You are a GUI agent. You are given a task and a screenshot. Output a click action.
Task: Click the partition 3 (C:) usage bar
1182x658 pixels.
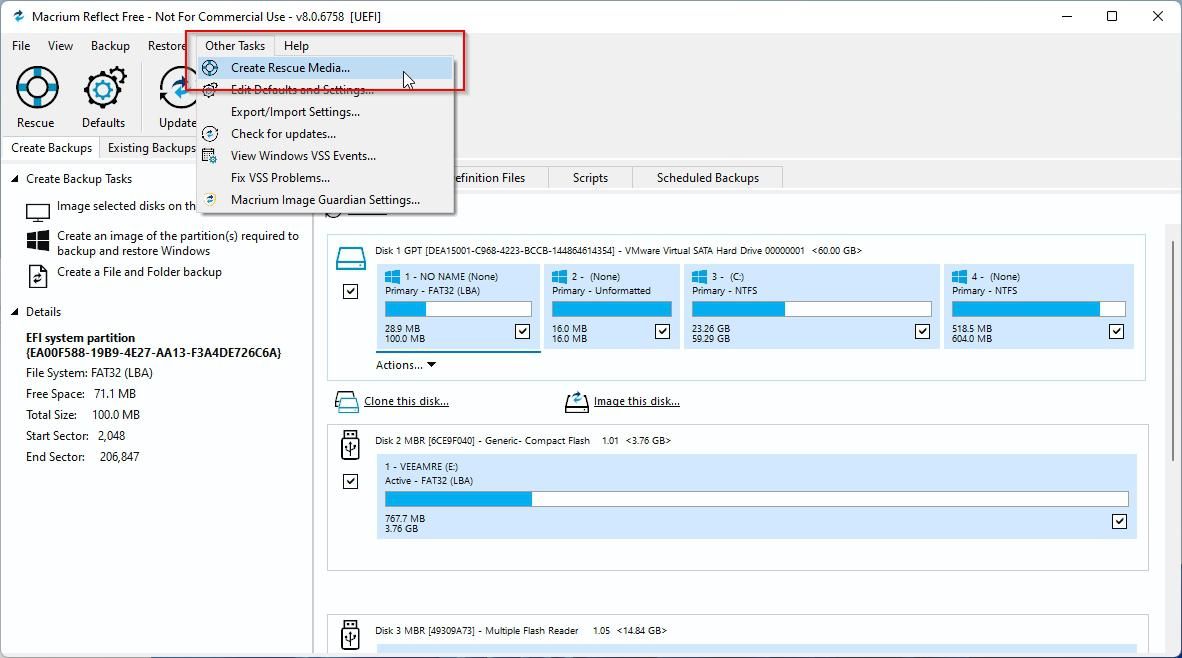812,309
